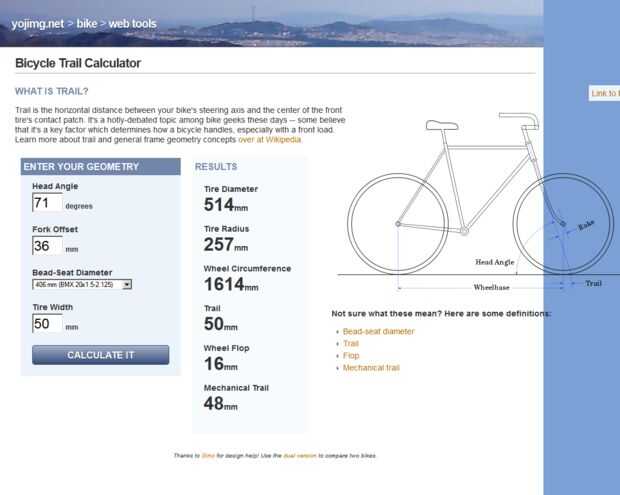The width and height of the screenshot is (620, 495).
Task: Click the 'Wheelbase' label in the diagram
Action: point(491,287)
